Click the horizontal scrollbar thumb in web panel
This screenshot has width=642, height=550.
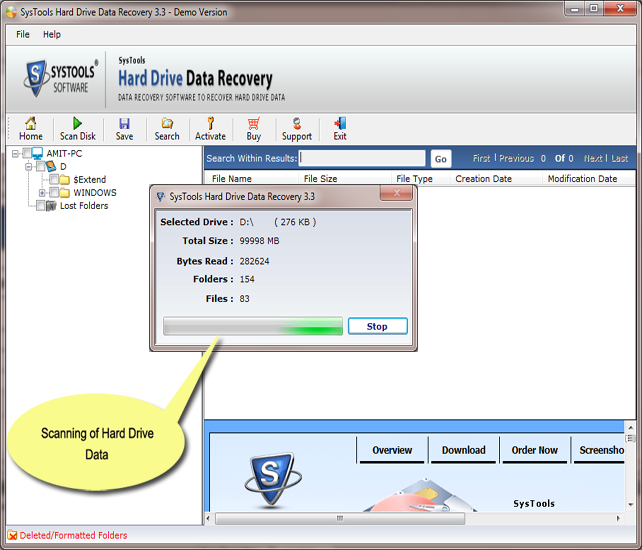click(340, 518)
